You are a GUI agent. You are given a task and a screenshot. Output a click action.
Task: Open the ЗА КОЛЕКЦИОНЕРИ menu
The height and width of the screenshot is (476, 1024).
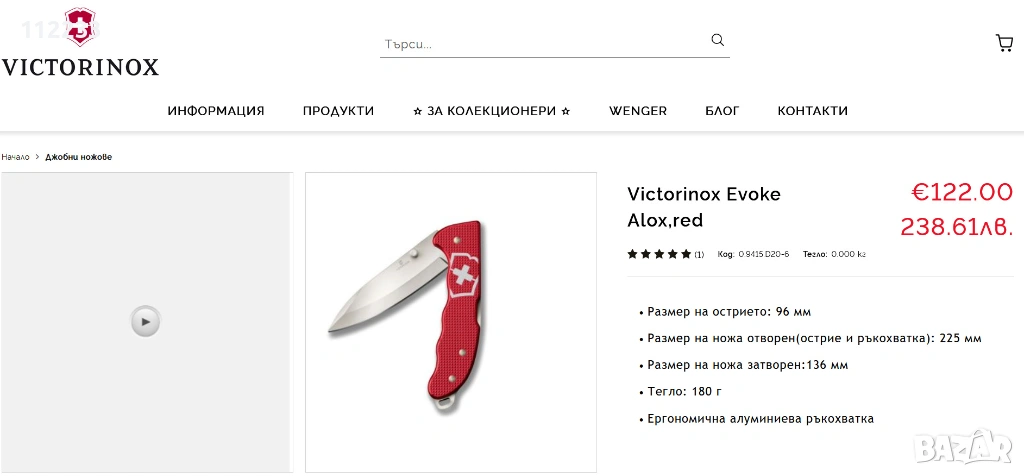coord(492,111)
